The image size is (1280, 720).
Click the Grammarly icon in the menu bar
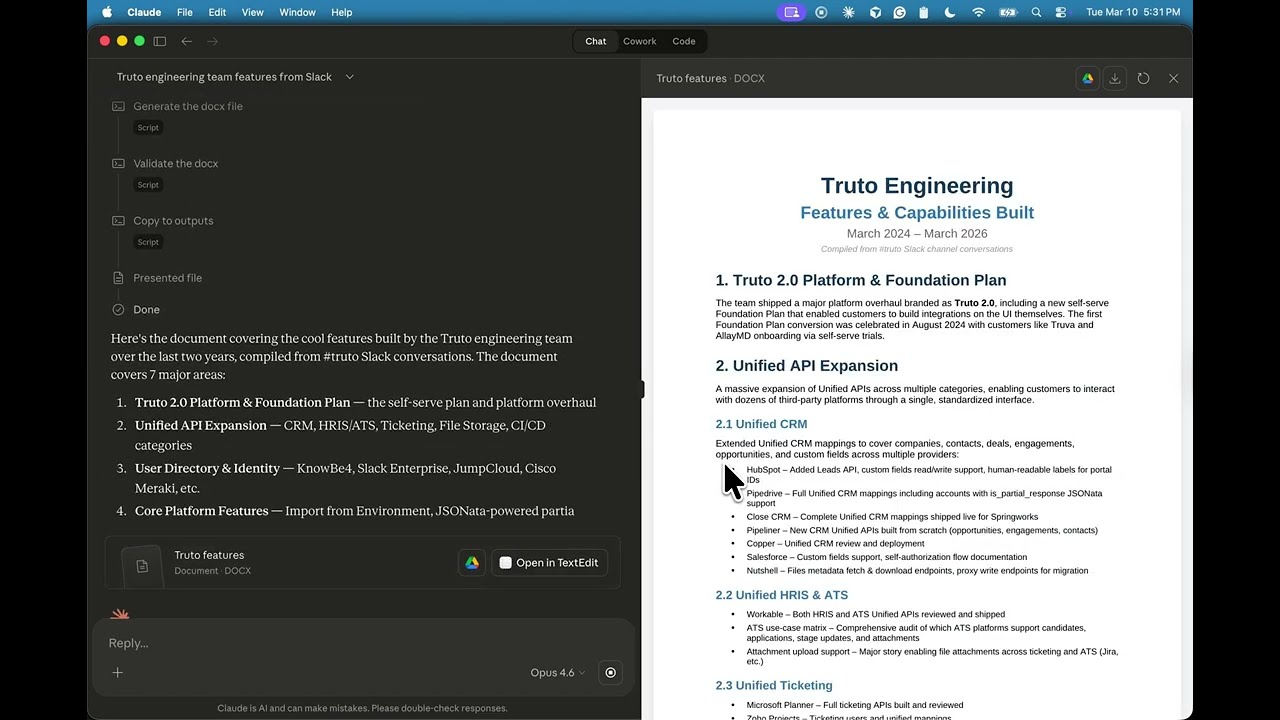coord(900,12)
